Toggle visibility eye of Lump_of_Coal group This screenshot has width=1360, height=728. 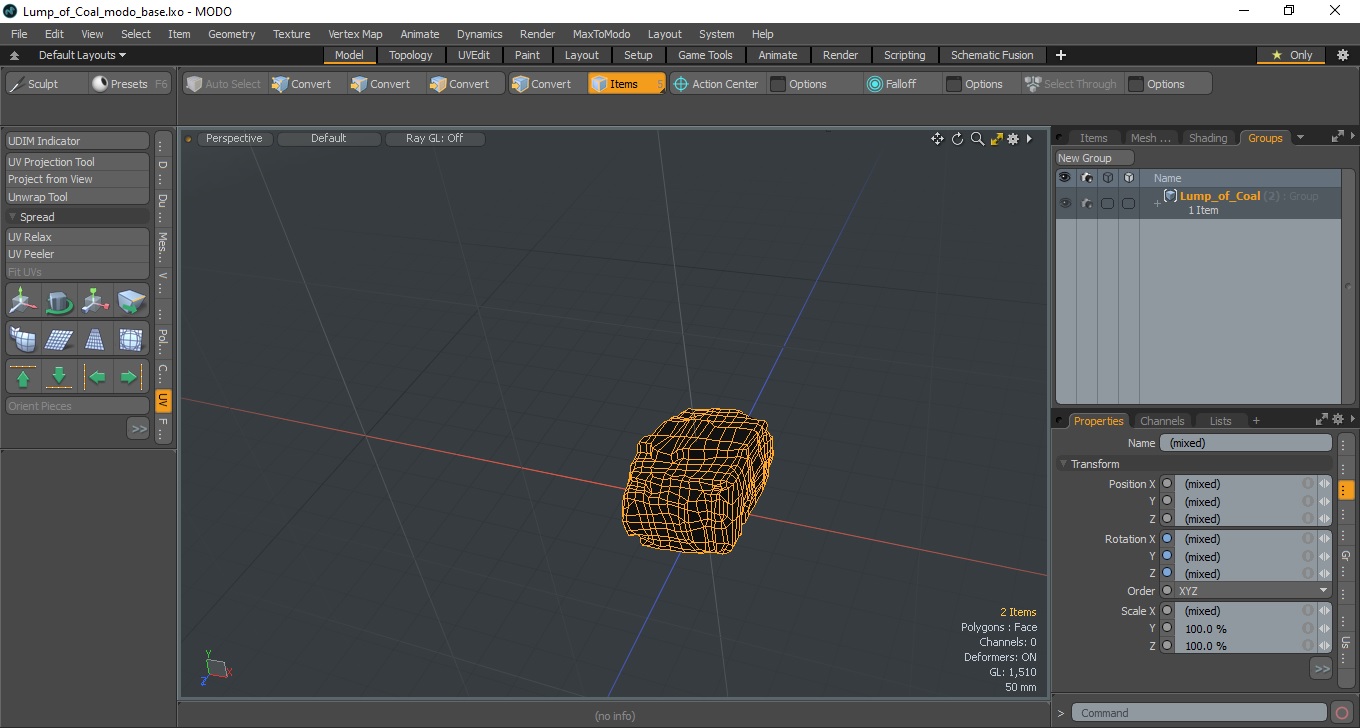pos(1065,203)
